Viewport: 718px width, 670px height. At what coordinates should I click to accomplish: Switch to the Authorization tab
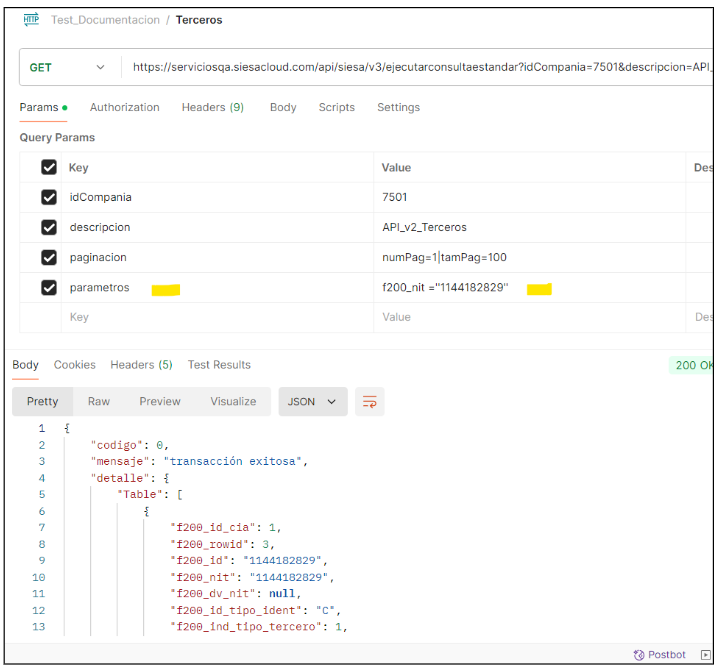(124, 108)
